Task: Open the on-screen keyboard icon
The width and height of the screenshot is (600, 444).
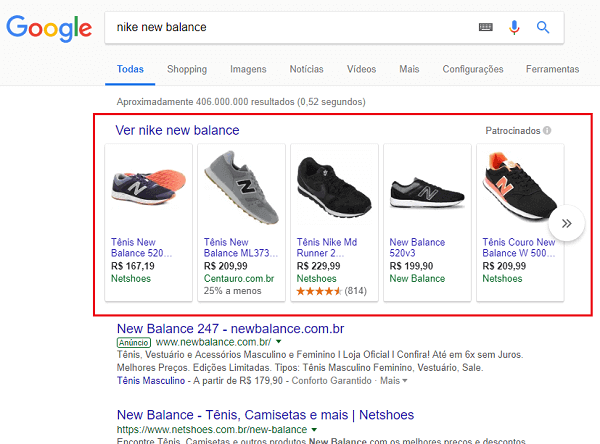Action: click(486, 28)
